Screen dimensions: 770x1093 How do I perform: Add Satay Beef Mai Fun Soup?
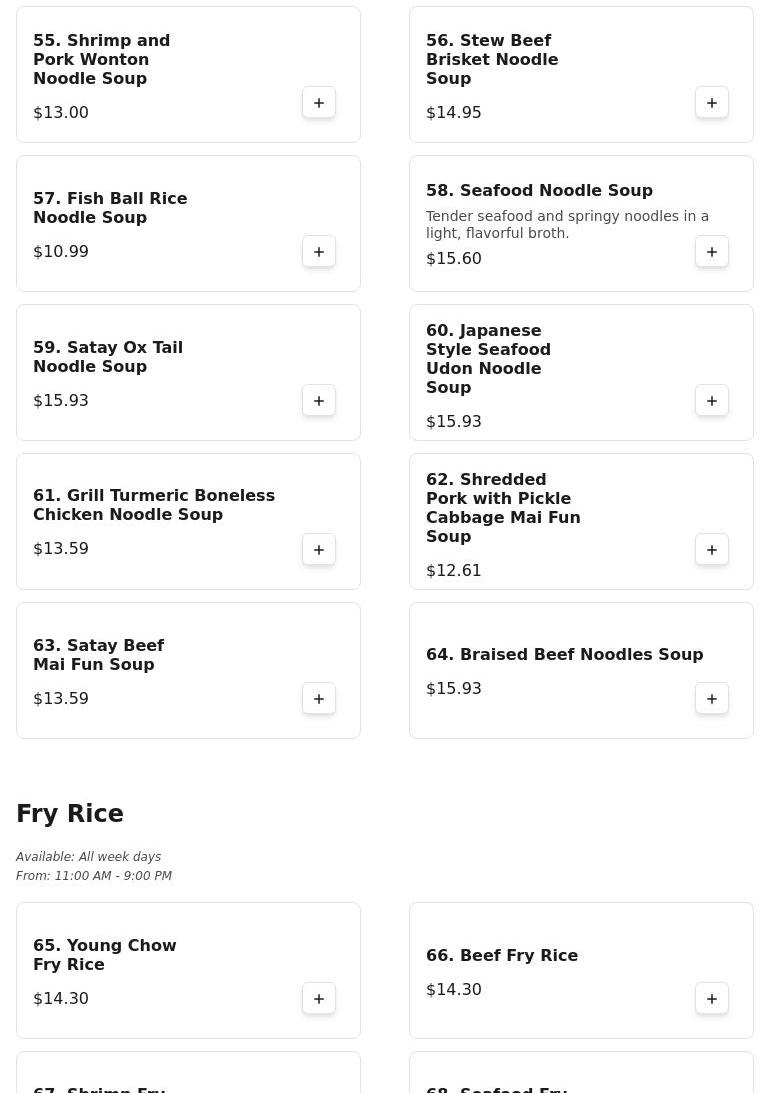(318, 698)
